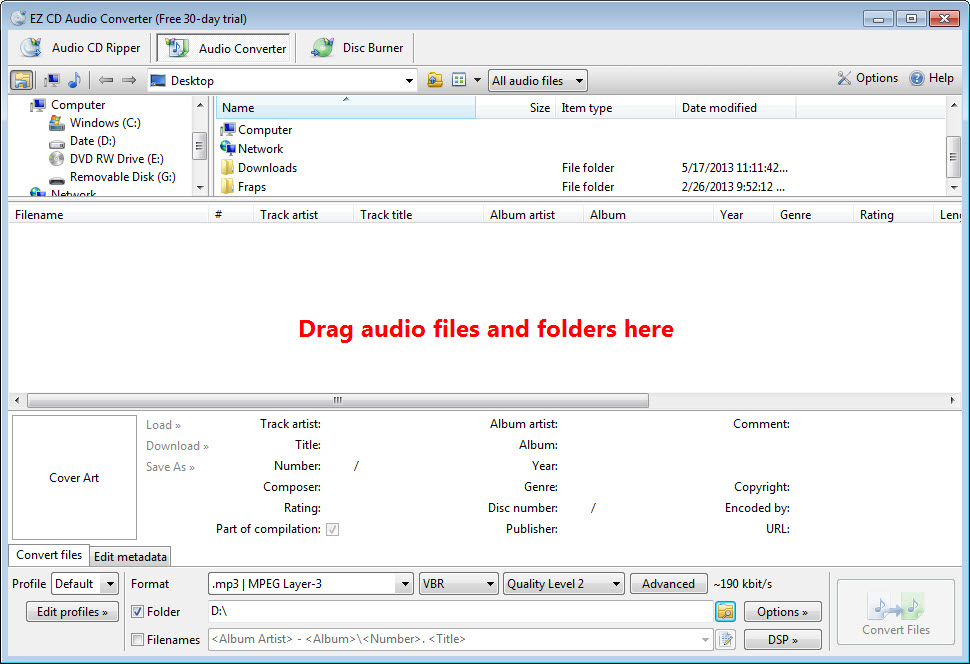The image size is (970, 664).
Task: Click the Advanced button
Action: click(668, 584)
